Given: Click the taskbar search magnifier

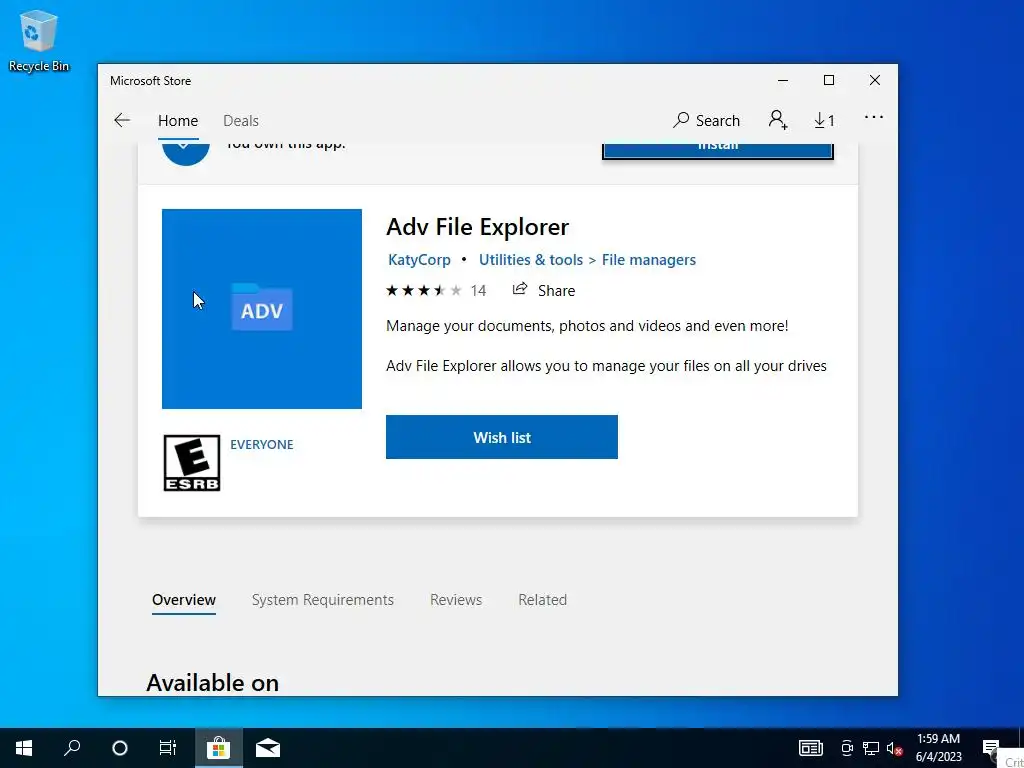Looking at the screenshot, I should pos(72,748).
